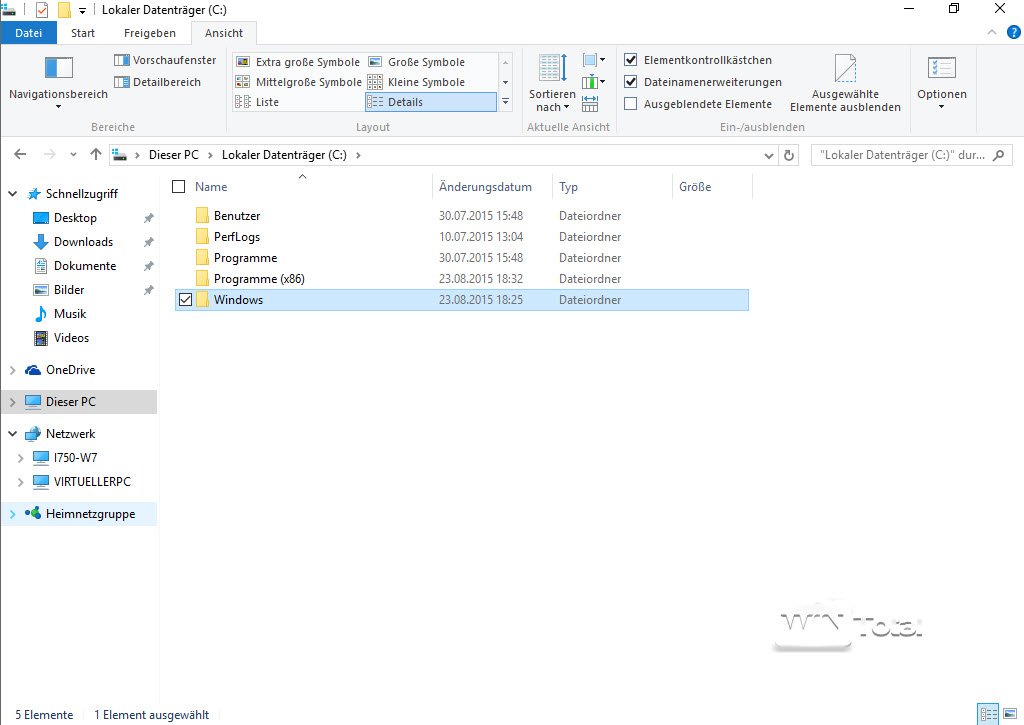Open Downloads in the sidebar
Viewport: 1024px width, 725px height.
coord(84,242)
